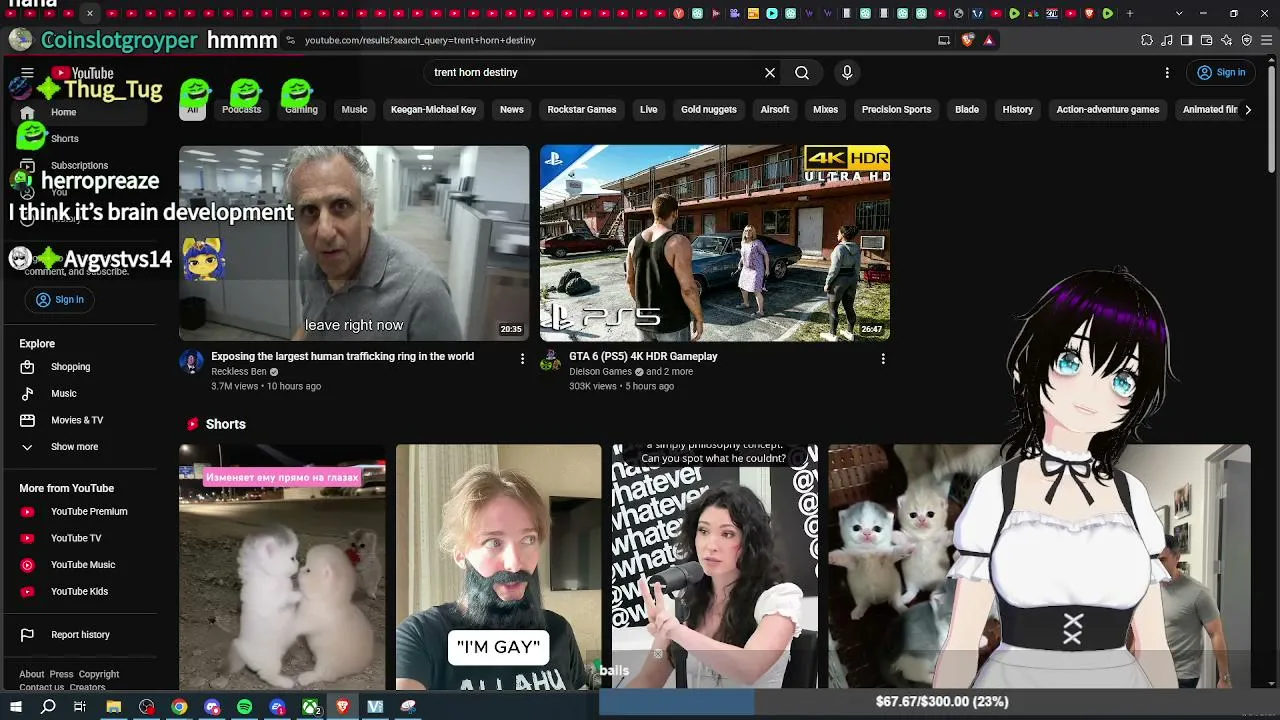Open the YouTube guide hamburger menu

(x=27, y=73)
